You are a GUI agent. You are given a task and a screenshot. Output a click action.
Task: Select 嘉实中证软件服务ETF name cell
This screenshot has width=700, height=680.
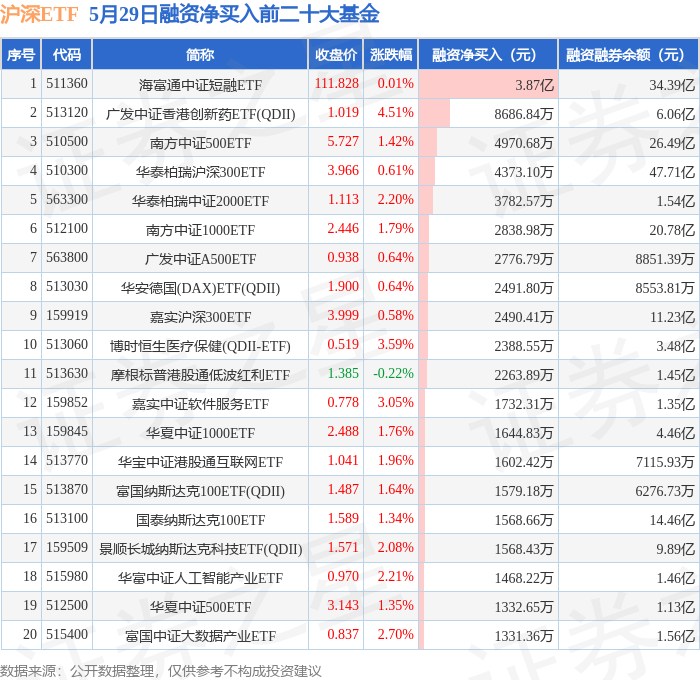(200, 404)
